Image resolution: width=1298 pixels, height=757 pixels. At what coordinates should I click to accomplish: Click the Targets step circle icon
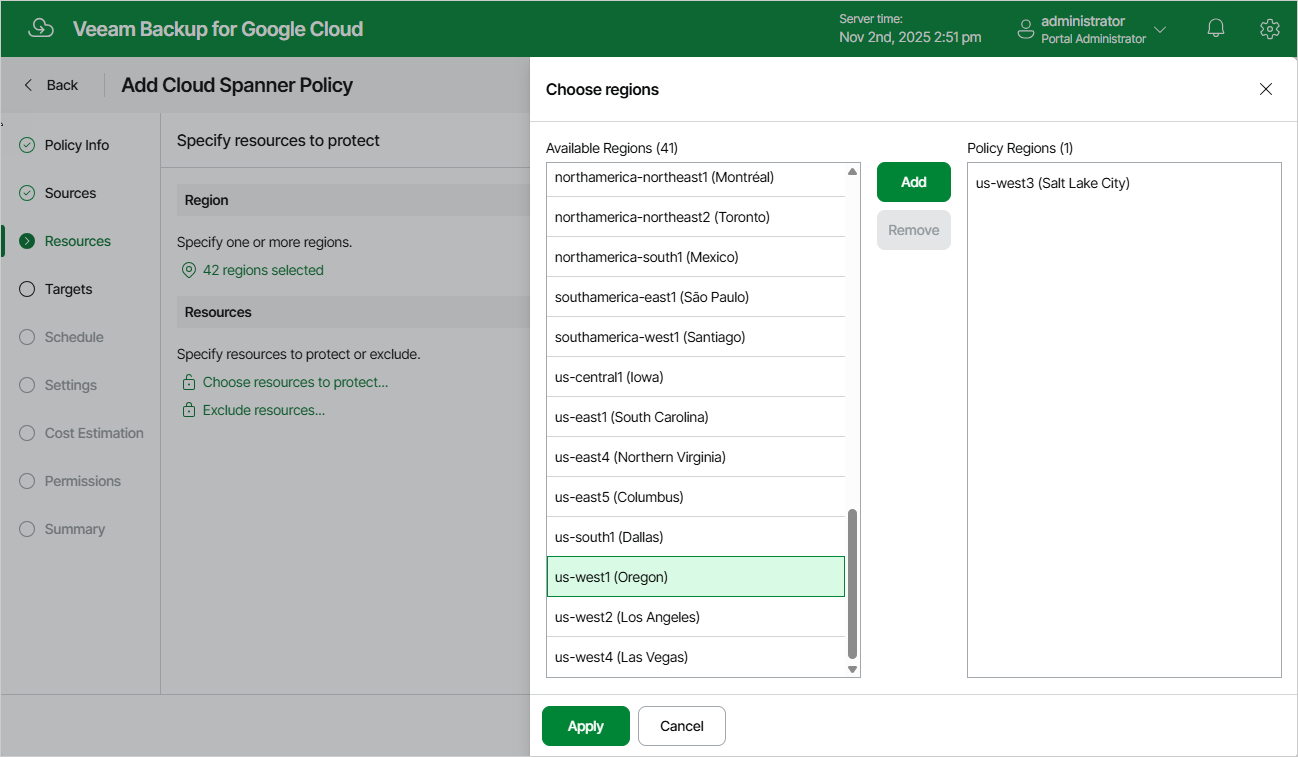(27, 289)
